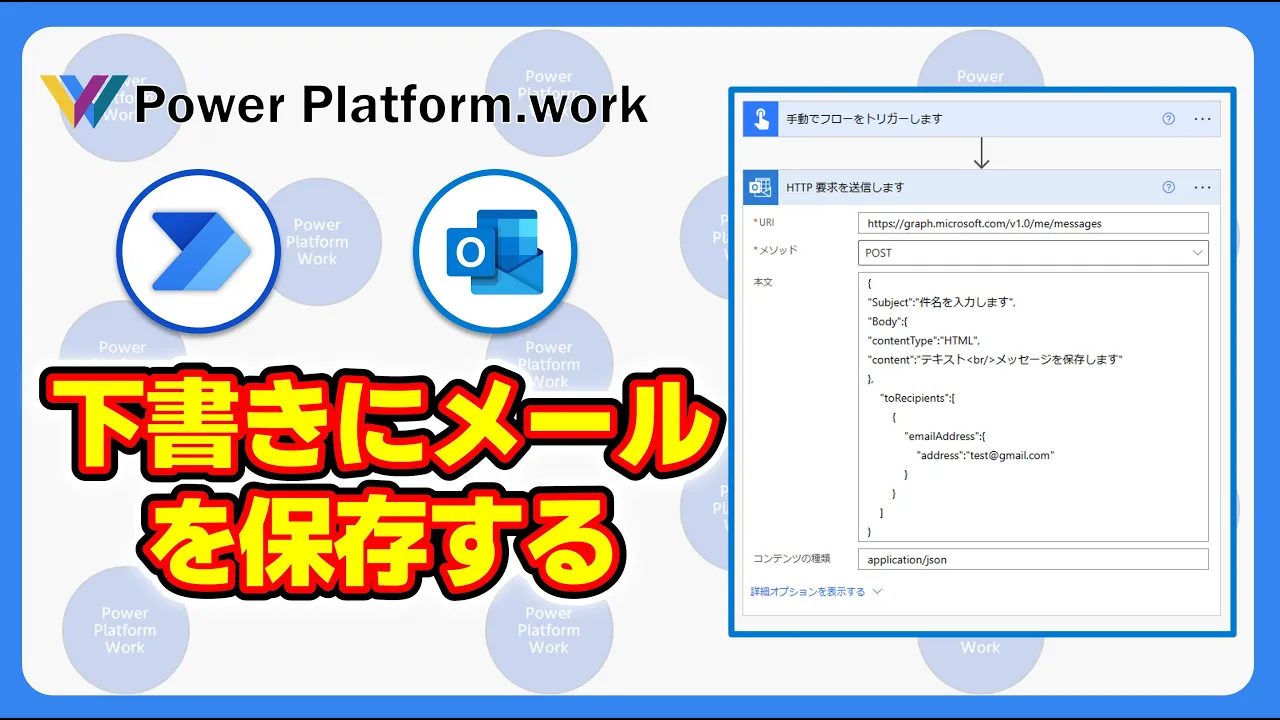Collapse the 手動でフローをトリガーします card header
The image size is (1280, 720).
[981, 119]
